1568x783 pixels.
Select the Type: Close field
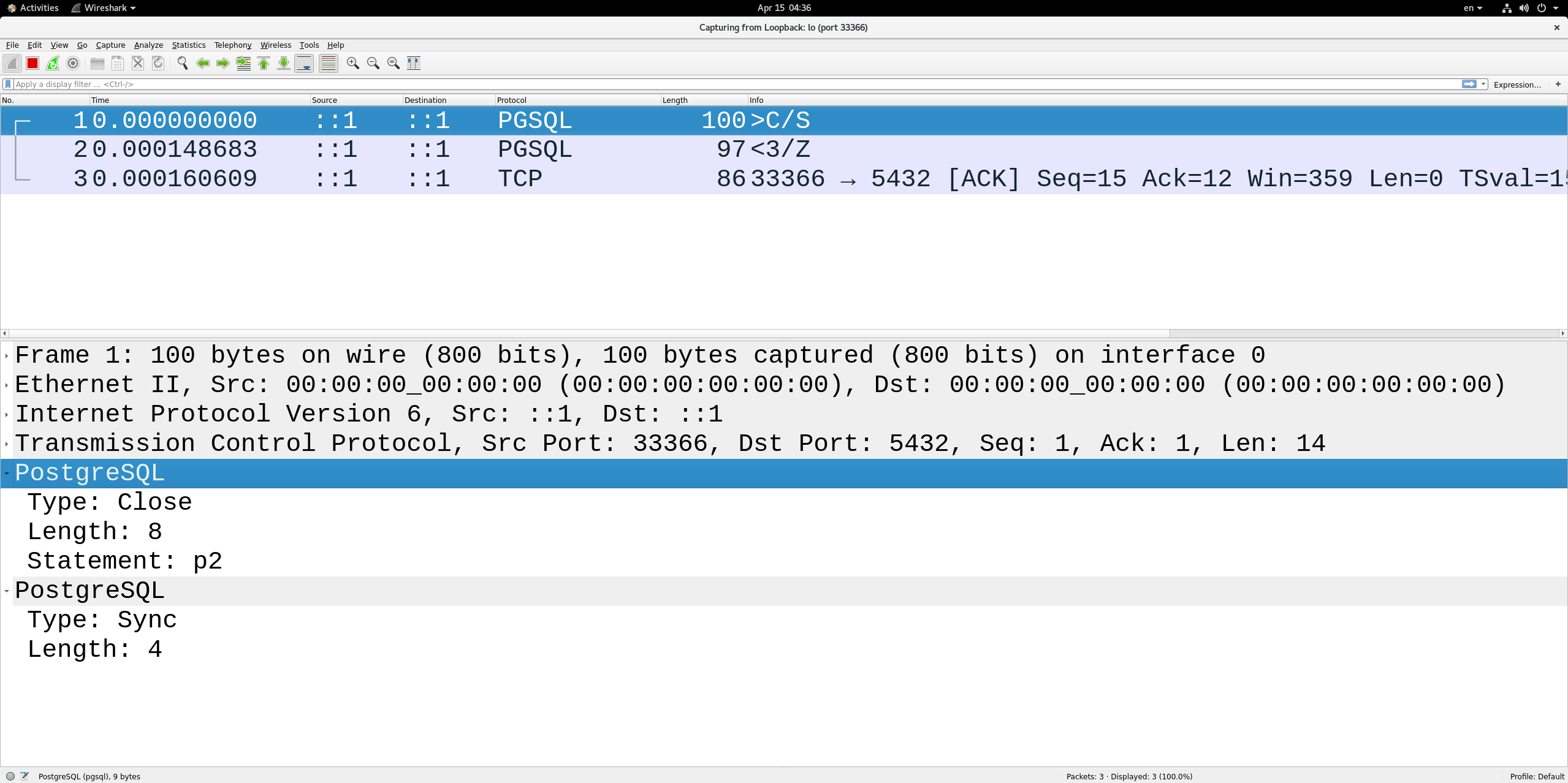[x=109, y=502]
